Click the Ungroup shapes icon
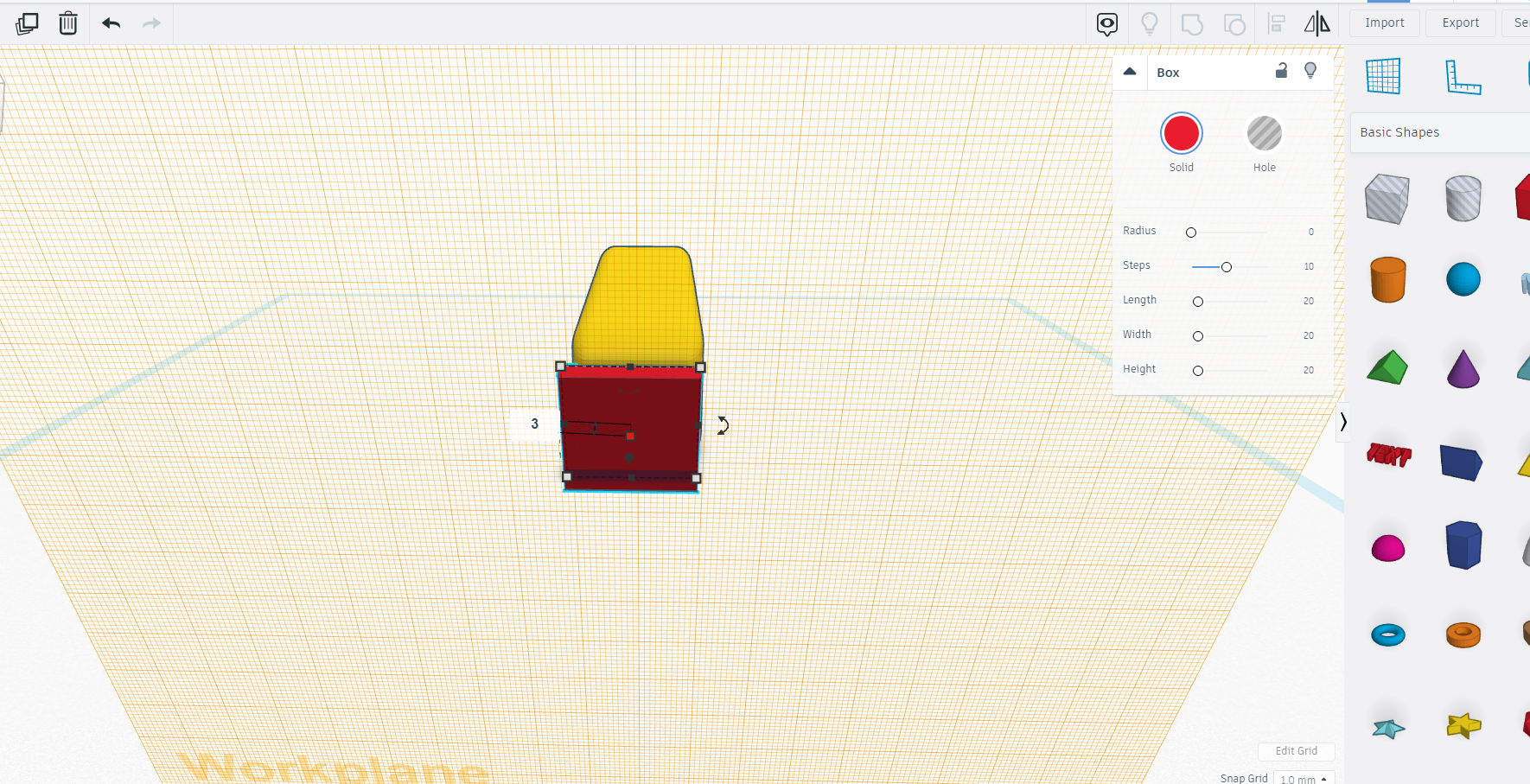 (1234, 24)
